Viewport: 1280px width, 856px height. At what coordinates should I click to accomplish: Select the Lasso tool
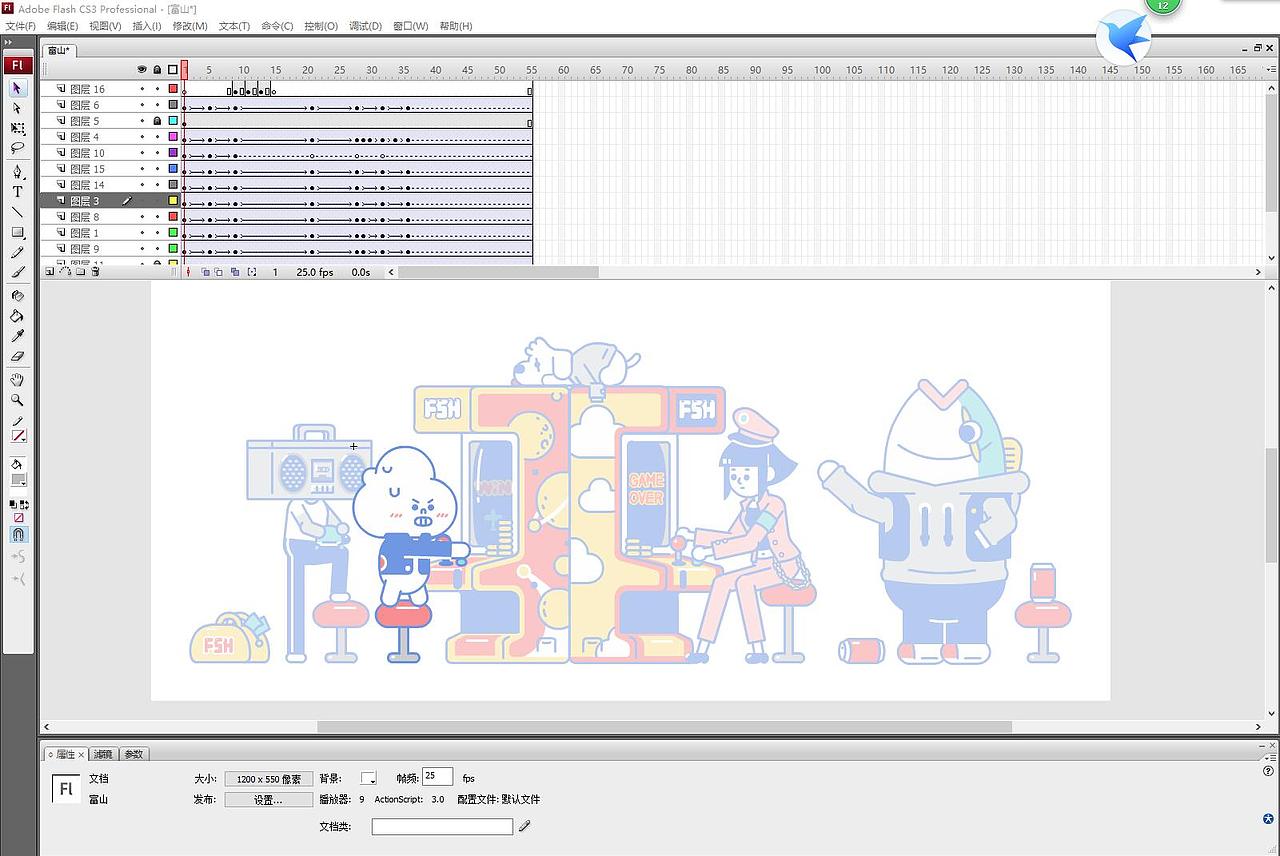coord(17,148)
